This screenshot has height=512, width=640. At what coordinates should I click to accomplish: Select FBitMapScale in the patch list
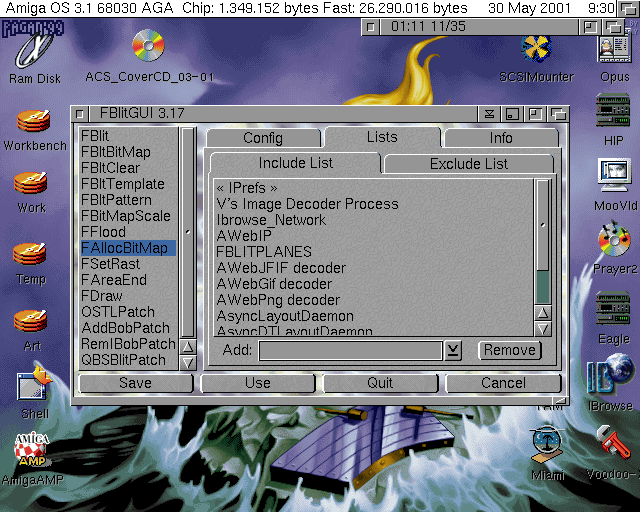pyautogui.click(x=128, y=216)
